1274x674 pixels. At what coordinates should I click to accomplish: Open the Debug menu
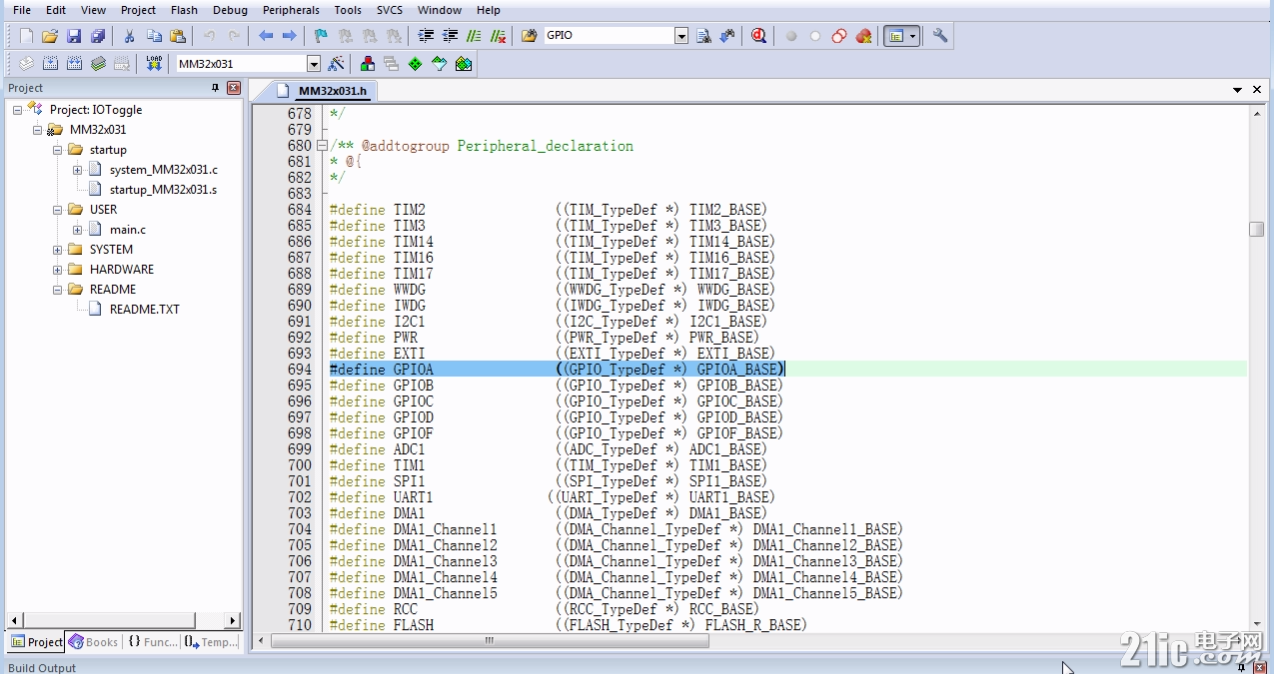230,10
